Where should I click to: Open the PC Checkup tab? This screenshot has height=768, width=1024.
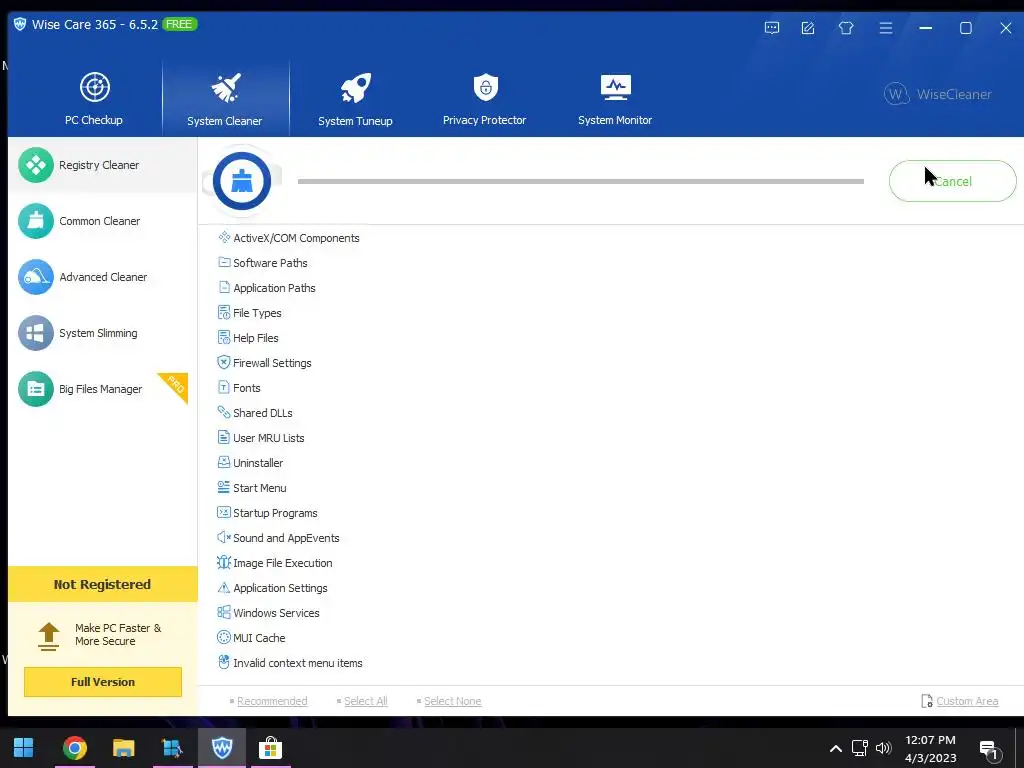(x=94, y=98)
